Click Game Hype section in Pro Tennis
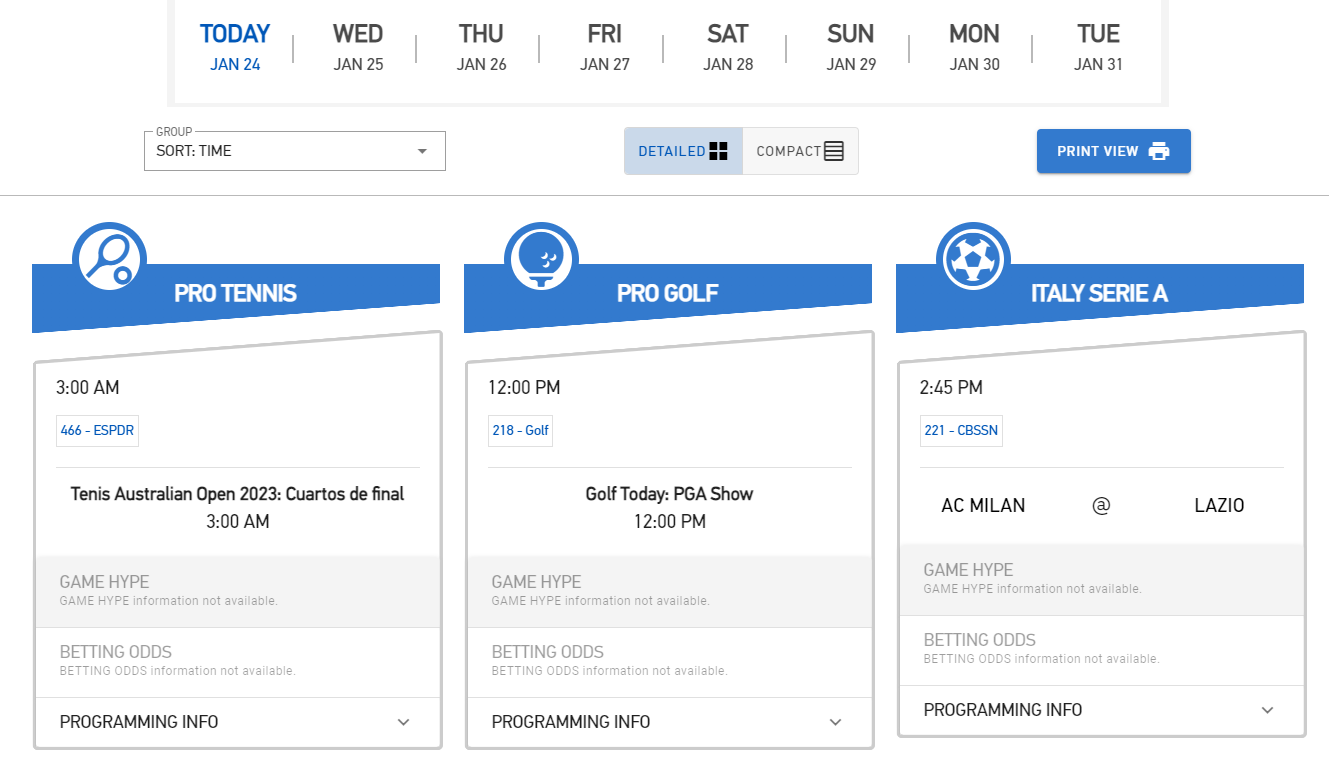This screenshot has height=760, width=1329. (237, 591)
